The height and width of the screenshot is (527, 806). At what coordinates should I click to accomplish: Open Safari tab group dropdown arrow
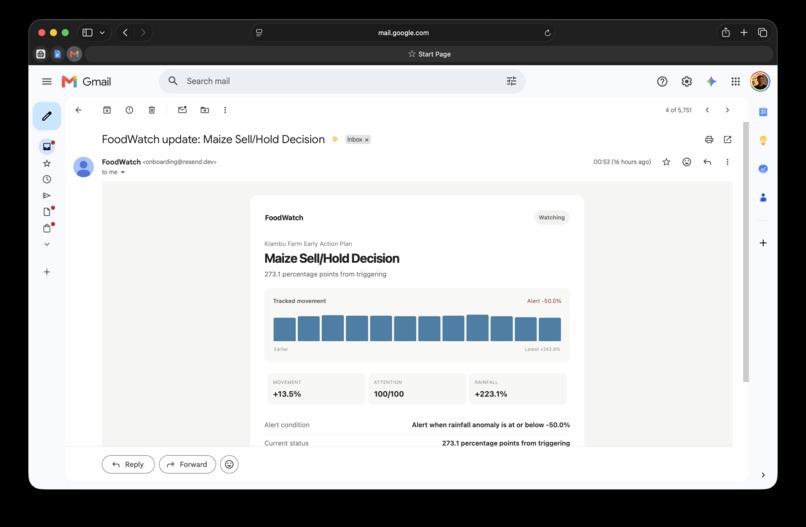coord(102,32)
